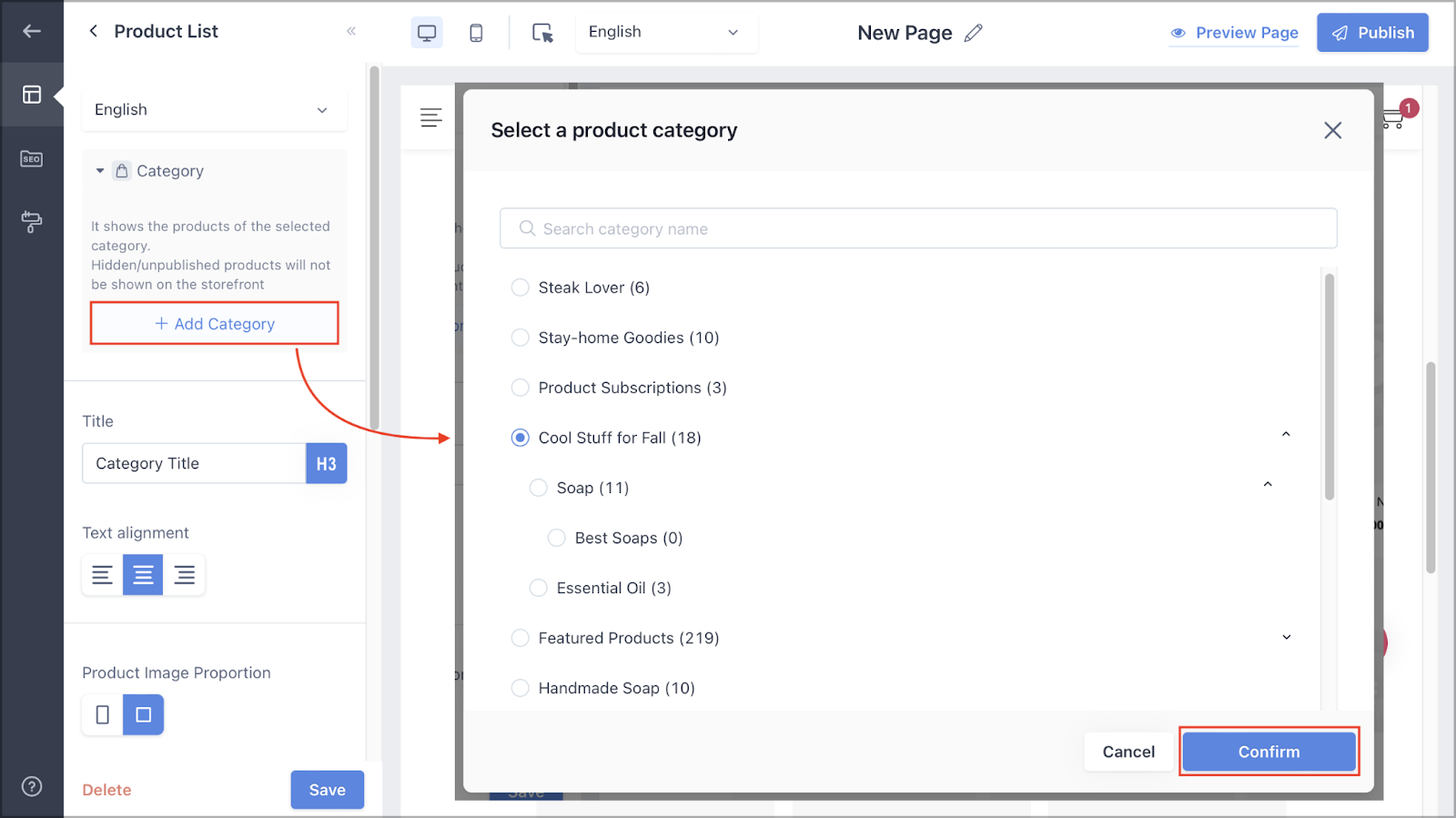Select Soap (11) subcategory
The width and height of the screenshot is (1456, 818).
point(539,488)
